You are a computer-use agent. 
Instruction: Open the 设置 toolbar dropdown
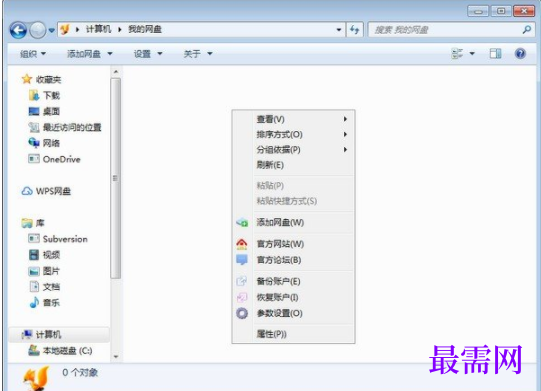148,54
